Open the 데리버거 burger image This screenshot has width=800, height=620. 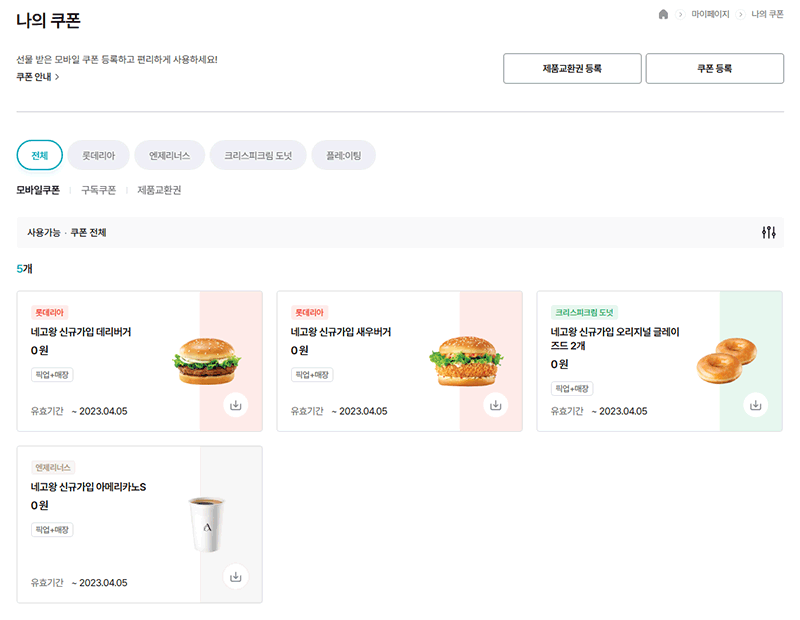(x=207, y=361)
